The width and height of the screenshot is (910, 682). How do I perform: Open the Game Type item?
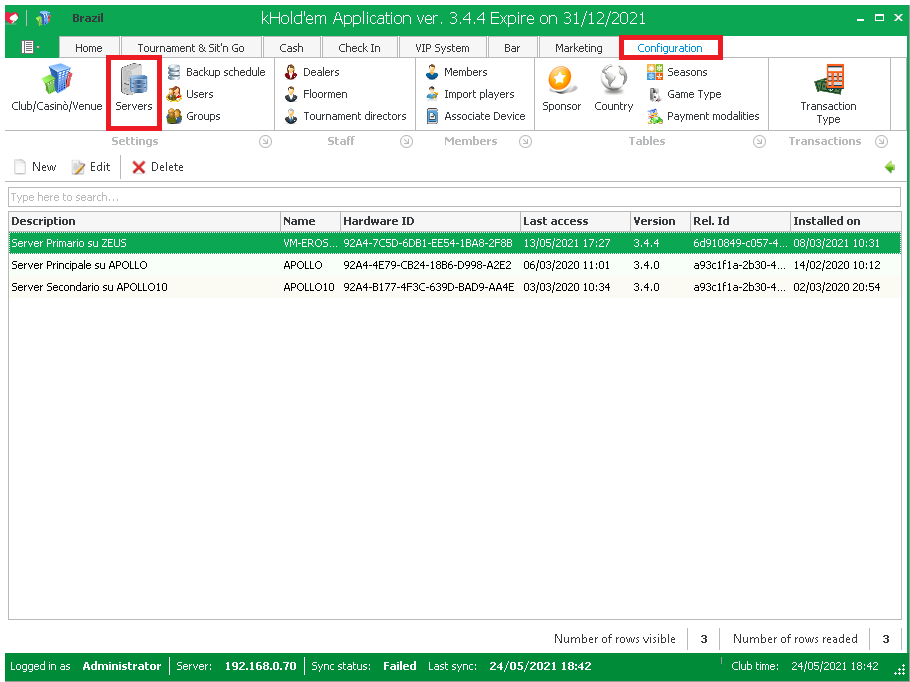(x=684, y=94)
